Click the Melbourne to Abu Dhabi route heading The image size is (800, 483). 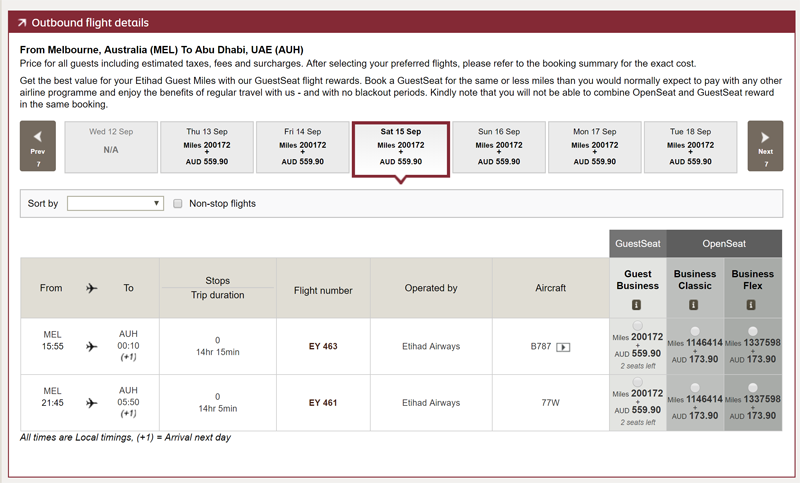click(162, 50)
